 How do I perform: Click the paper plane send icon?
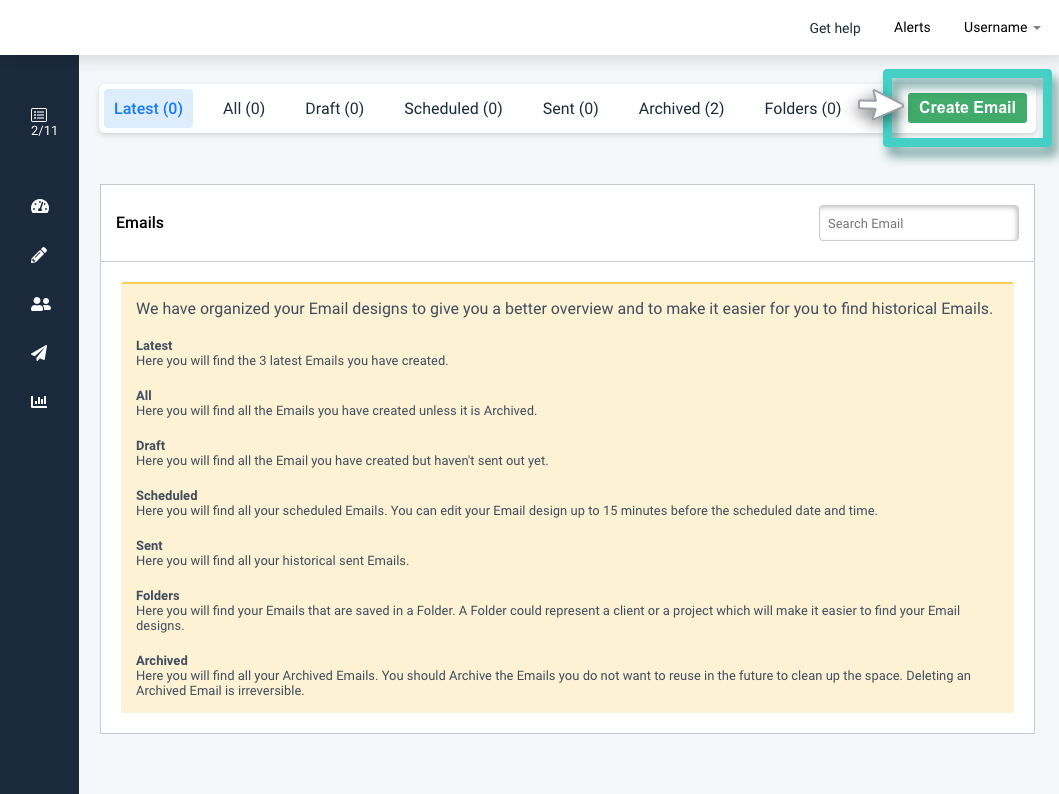tap(39, 352)
